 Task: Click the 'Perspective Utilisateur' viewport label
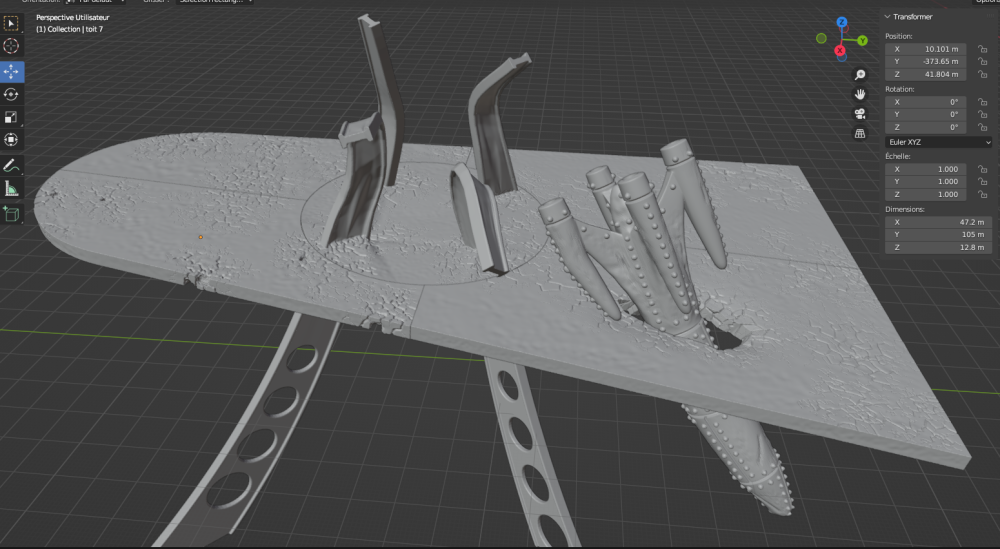pyautogui.click(x=73, y=18)
